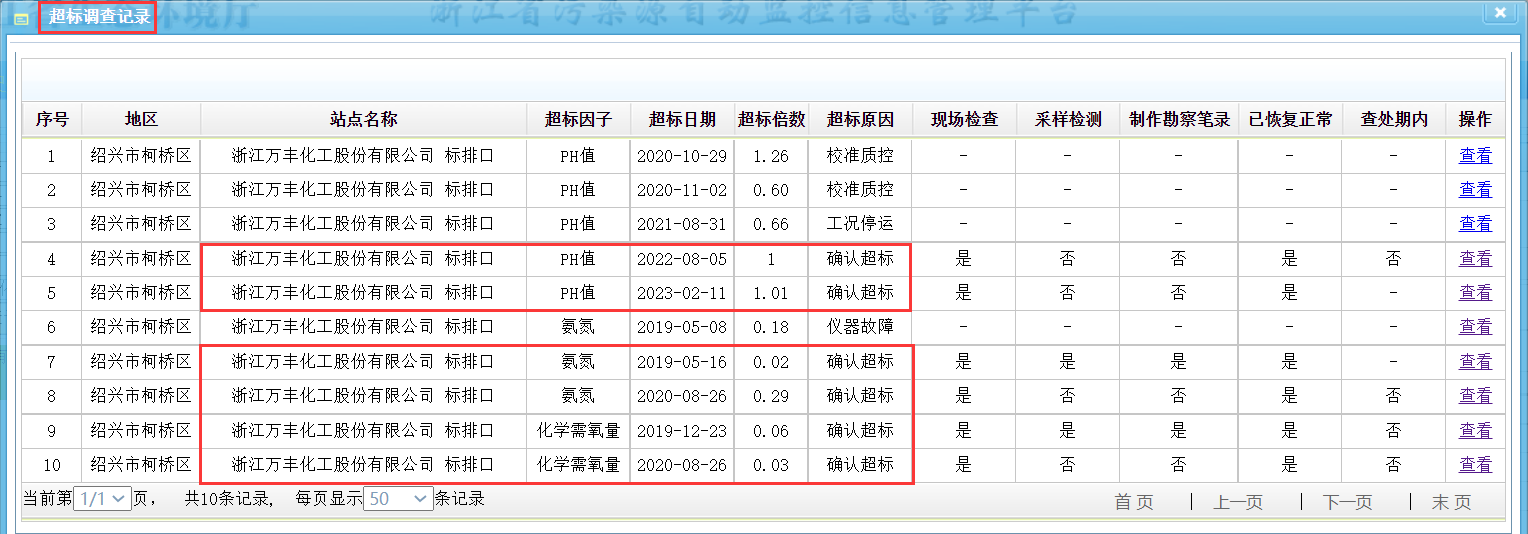
Task: Click exceedance multiple 0.03
Action: click(771, 465)
